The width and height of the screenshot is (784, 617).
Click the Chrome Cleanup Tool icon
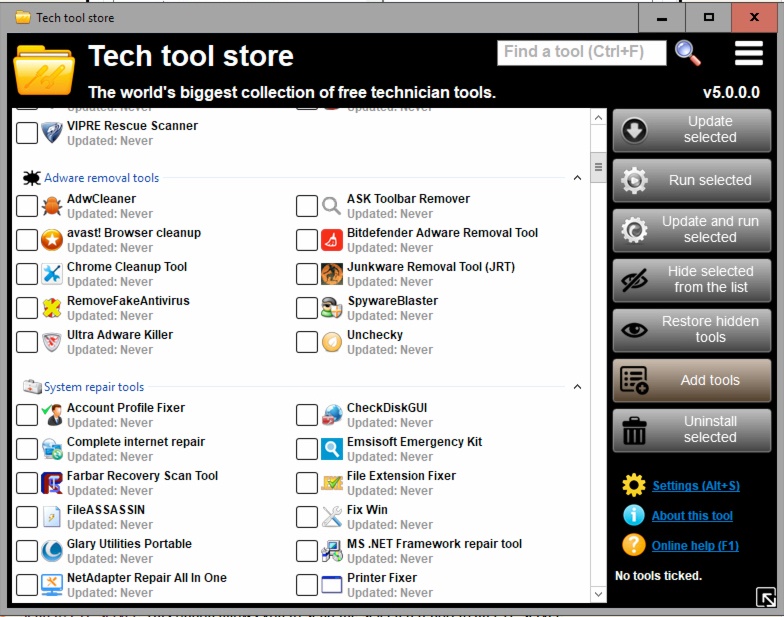coord(52,274)
